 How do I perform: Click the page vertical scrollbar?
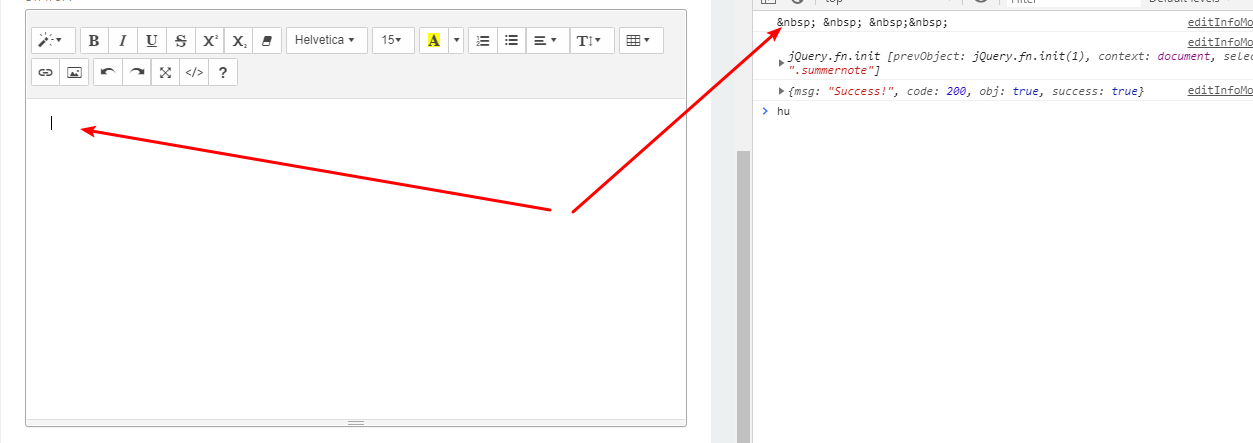(x=742, y=295)
